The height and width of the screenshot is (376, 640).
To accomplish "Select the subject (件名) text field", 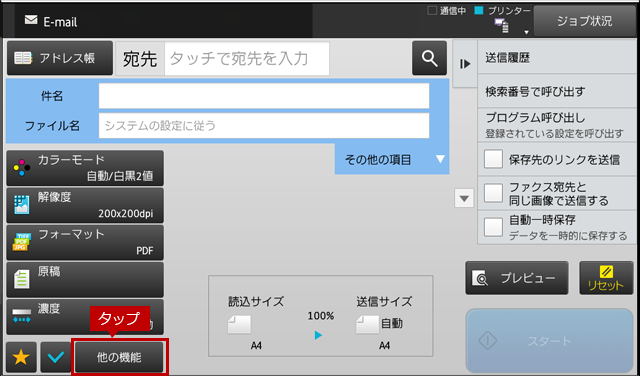I will (x=264, y=96).
